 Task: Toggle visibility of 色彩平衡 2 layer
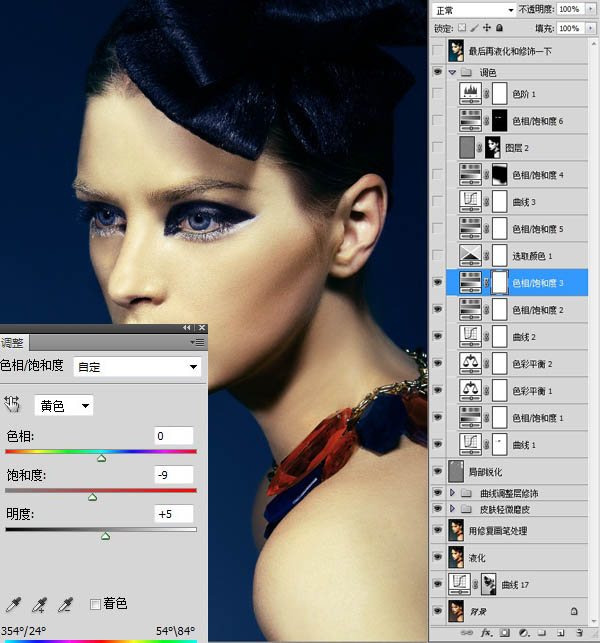437,363
